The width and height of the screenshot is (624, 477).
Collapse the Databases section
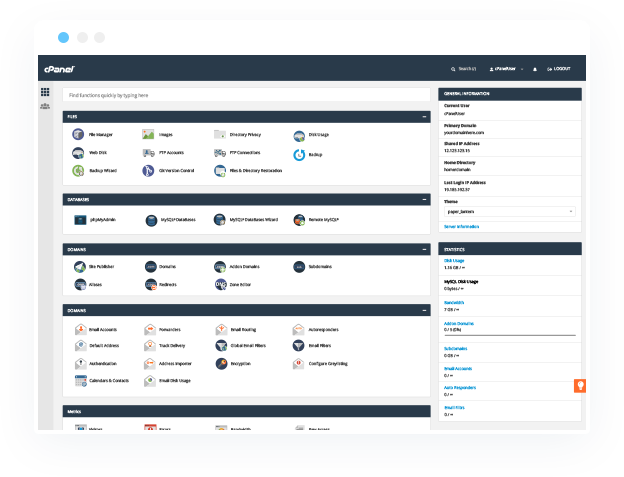424,199
